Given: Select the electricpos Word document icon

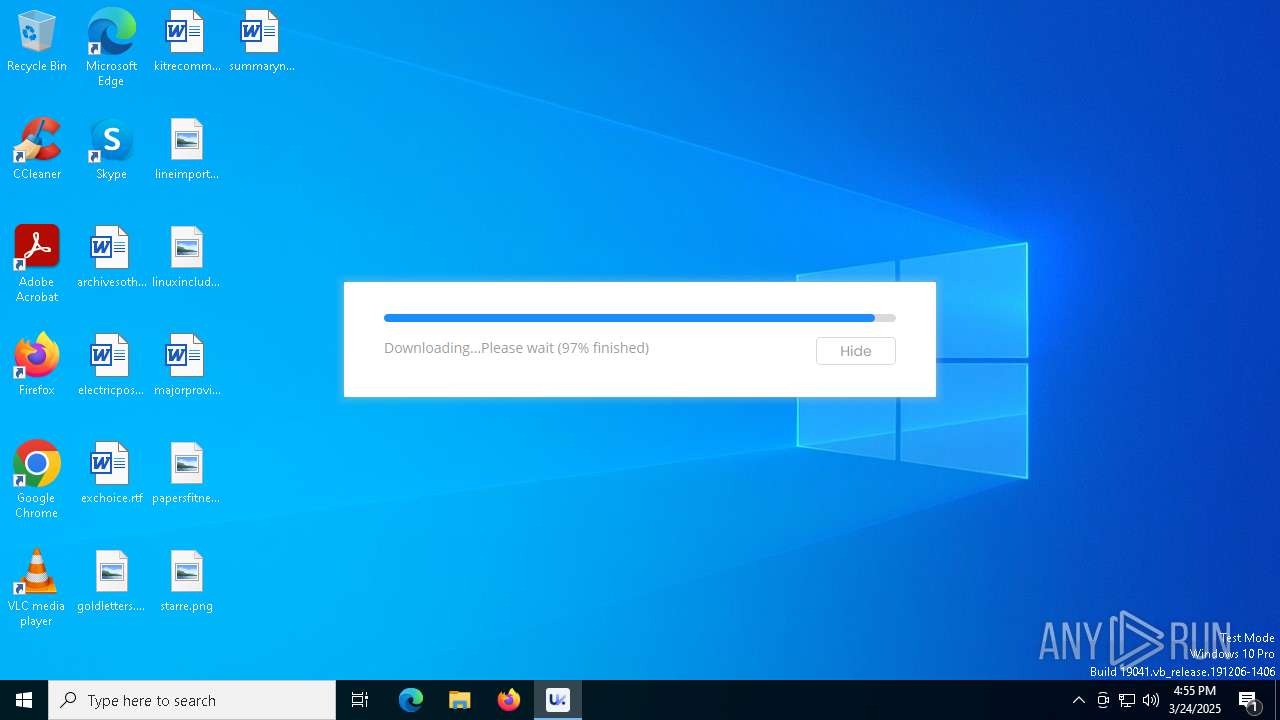Looking at the screenshot, I should click(111, 366).
